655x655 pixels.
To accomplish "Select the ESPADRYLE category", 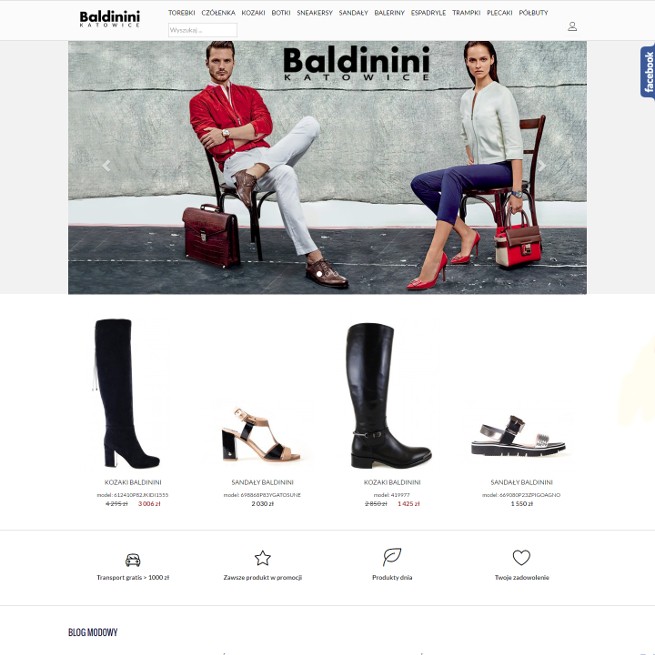I will click(x=428, y=13).
